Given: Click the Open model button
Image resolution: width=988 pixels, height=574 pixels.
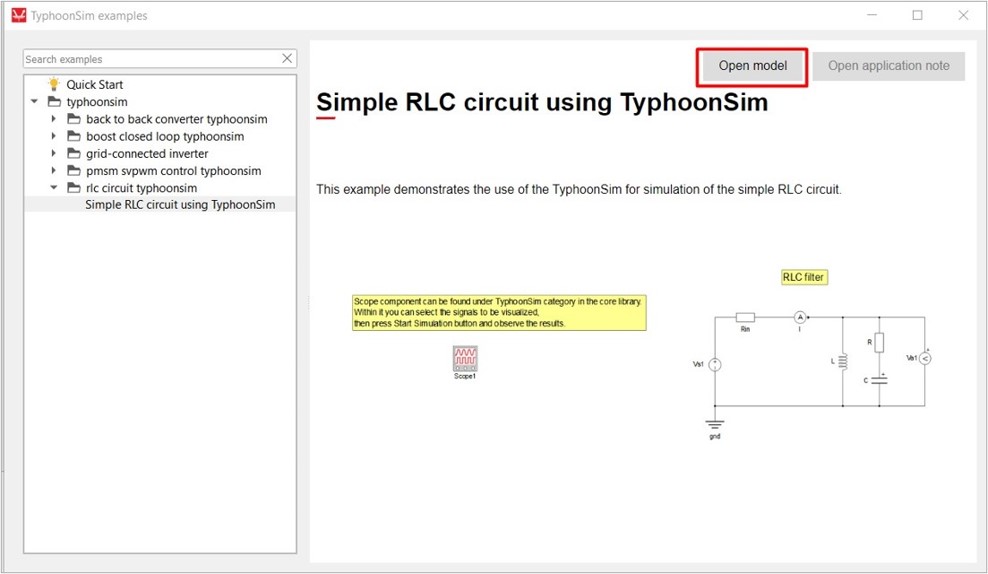Looking at the screenshot, I should click(752, 66).
